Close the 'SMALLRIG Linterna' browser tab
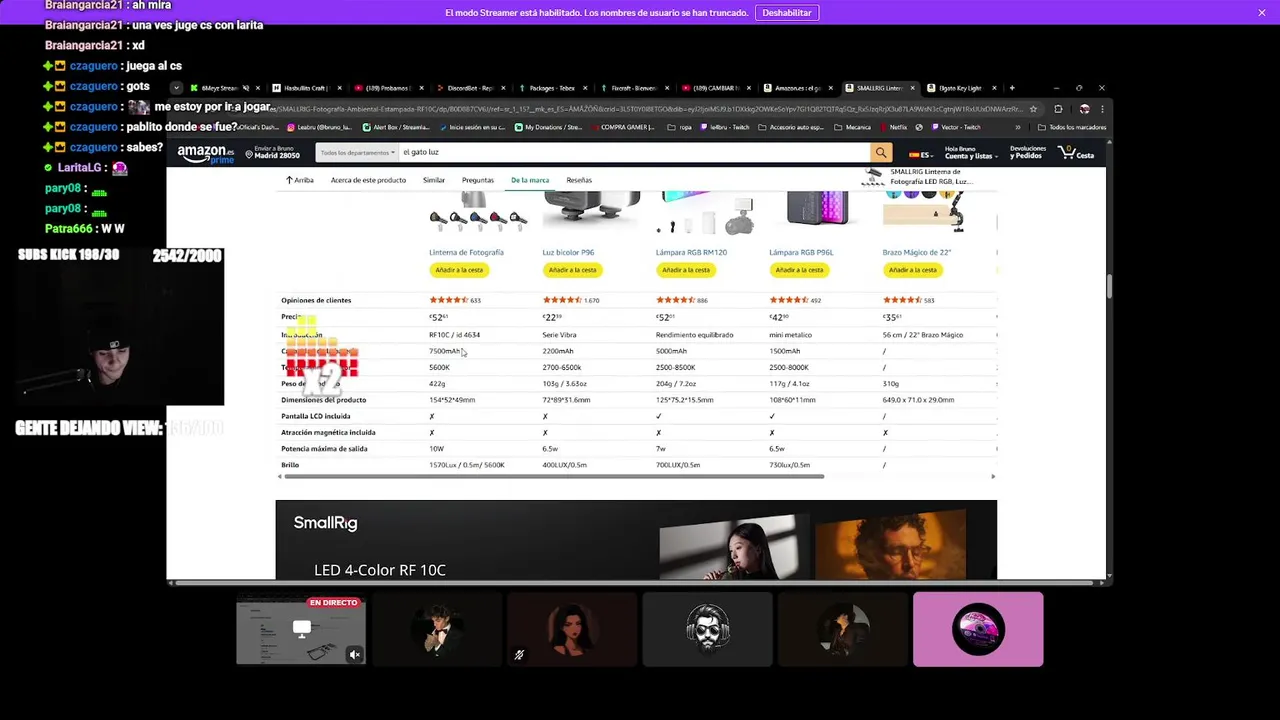Screen dimensions: 1280x720 tap(912, 88)
